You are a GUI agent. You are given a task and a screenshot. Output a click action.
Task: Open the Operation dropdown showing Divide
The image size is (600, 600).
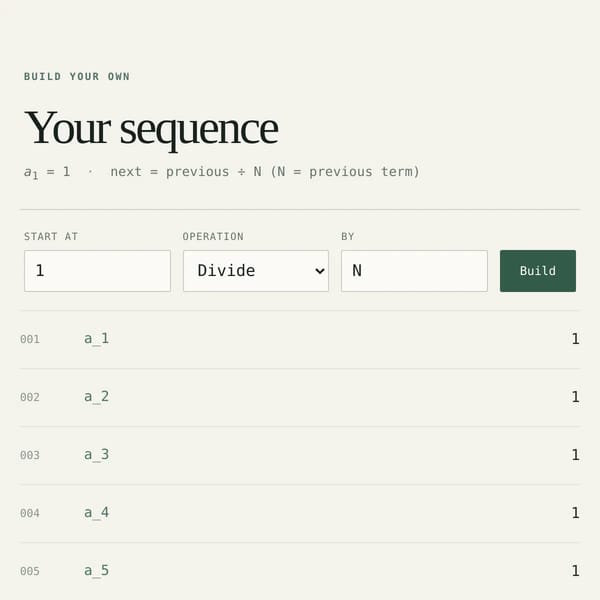tap(256, 271)
